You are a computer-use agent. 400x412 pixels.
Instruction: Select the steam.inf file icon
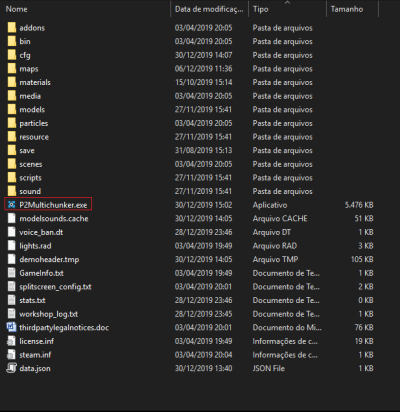click(12, 355)
